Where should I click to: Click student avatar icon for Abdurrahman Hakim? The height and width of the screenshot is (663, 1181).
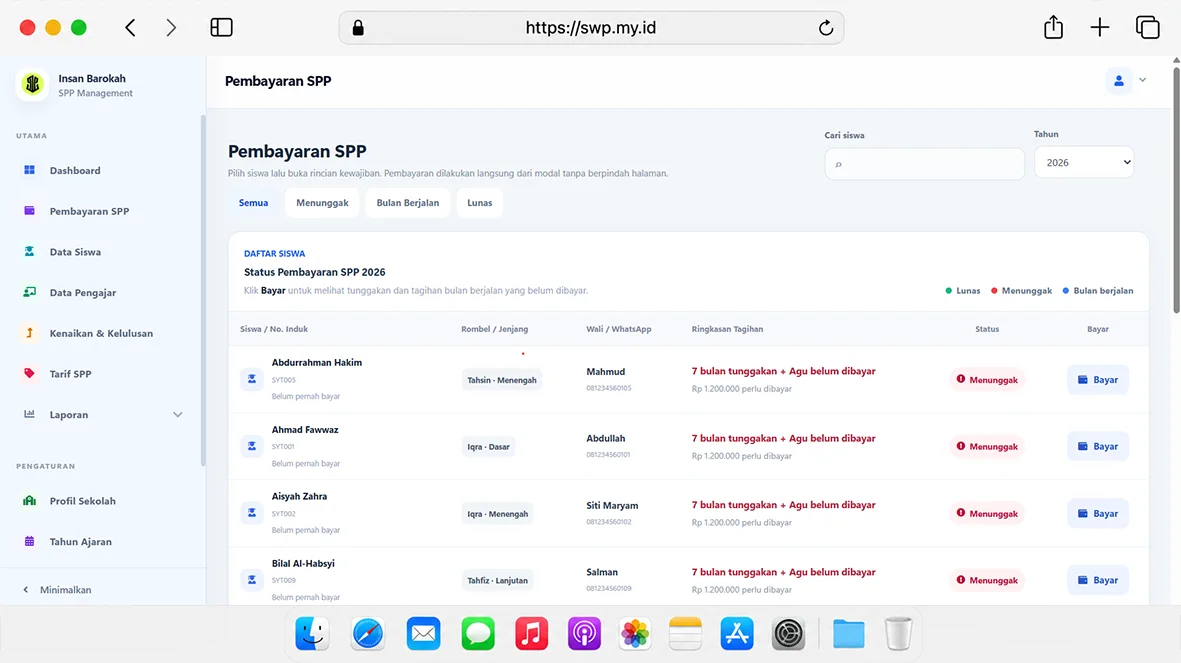point(252,379)
